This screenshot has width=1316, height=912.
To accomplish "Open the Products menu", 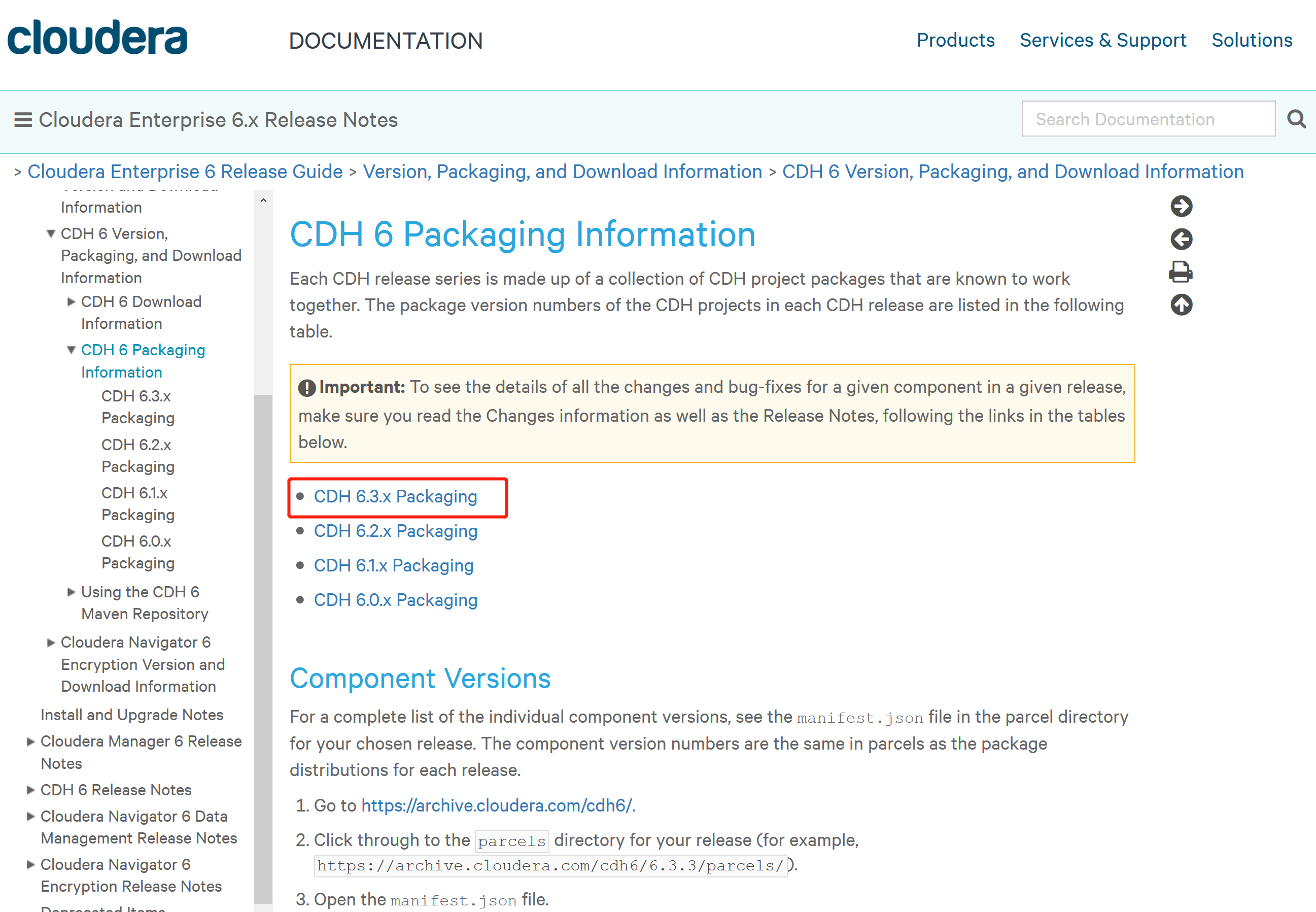I will 956,40.
